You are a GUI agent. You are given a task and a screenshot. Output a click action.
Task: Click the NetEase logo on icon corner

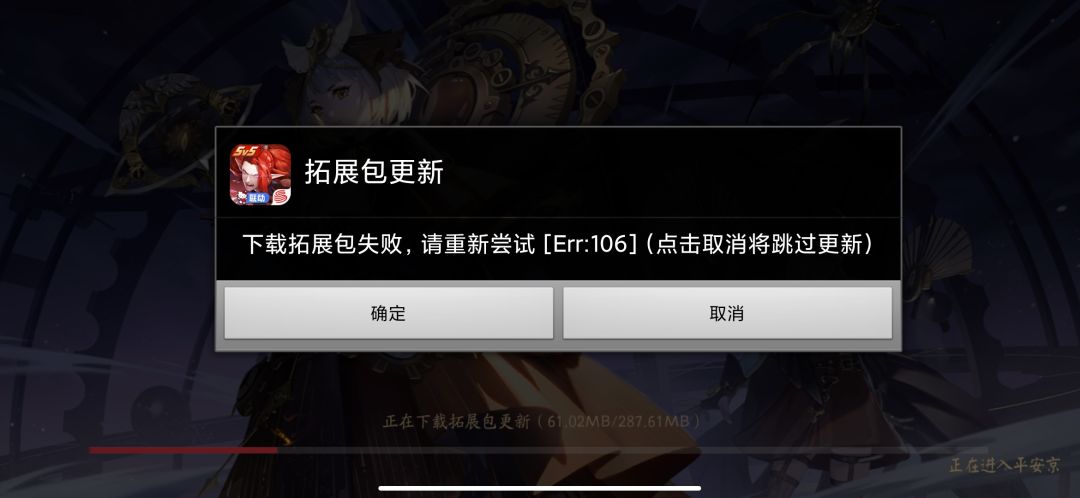coord(280,194)
